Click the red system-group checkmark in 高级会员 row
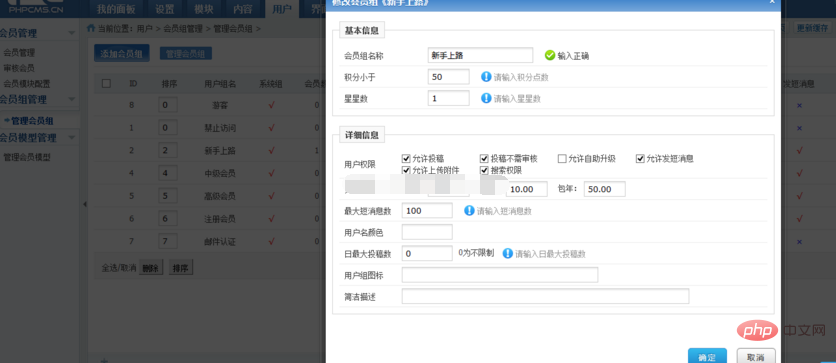The width and height of the screenshot is (836, 363). pos(271,196)
